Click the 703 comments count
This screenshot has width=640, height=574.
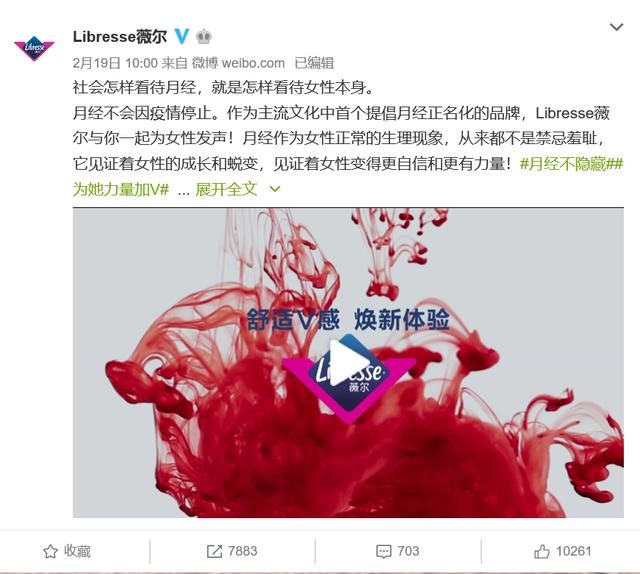click(408, 551)
